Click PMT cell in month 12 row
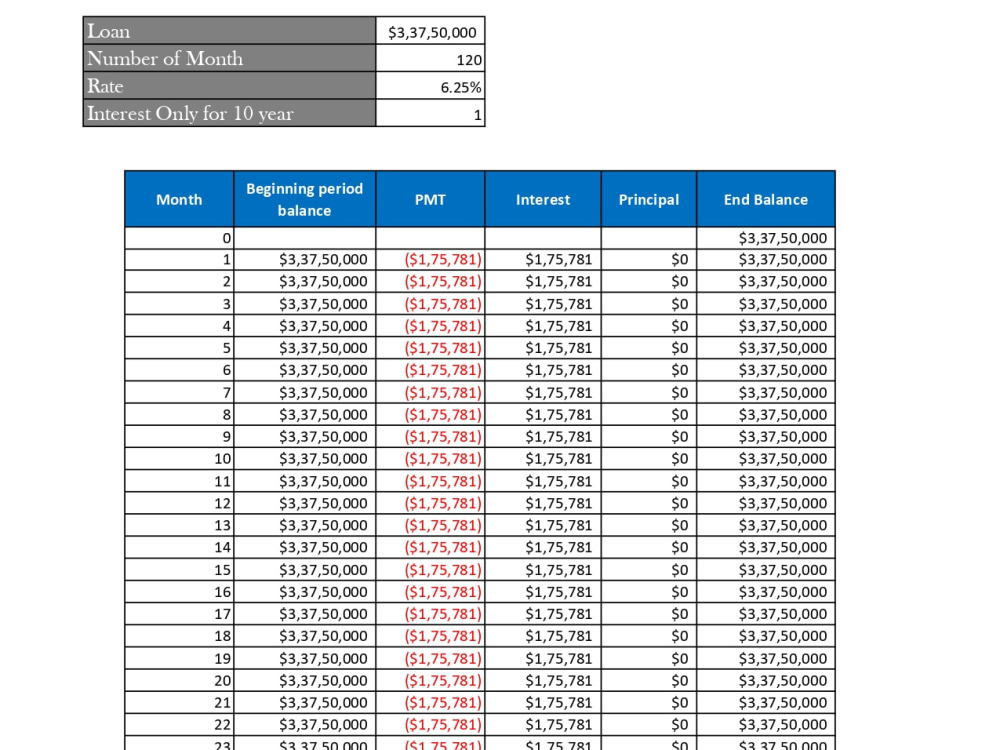This screenshot has height=750, width=1000. click(x=430, y=503)
